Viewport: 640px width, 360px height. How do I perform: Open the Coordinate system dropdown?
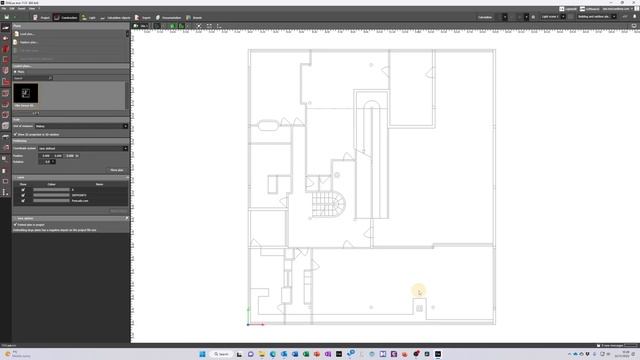pos(83,148)
